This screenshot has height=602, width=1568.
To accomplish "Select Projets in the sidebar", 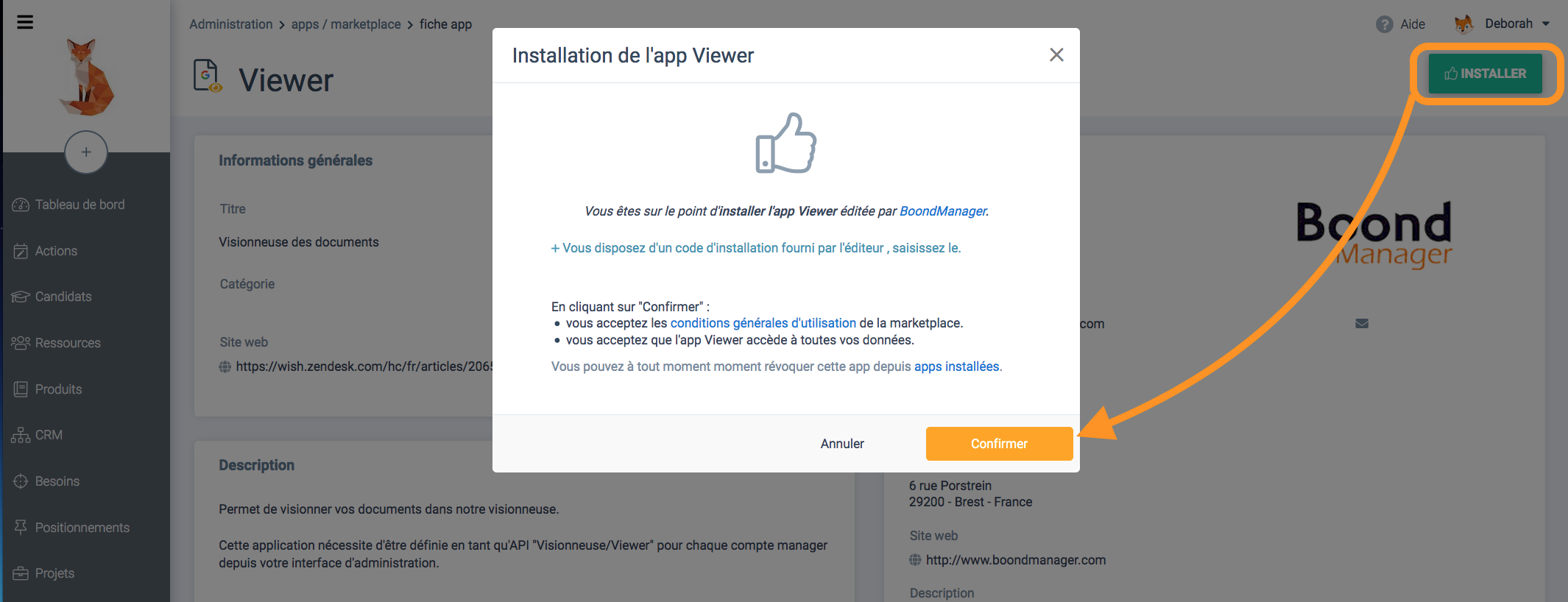I will 54,573.
